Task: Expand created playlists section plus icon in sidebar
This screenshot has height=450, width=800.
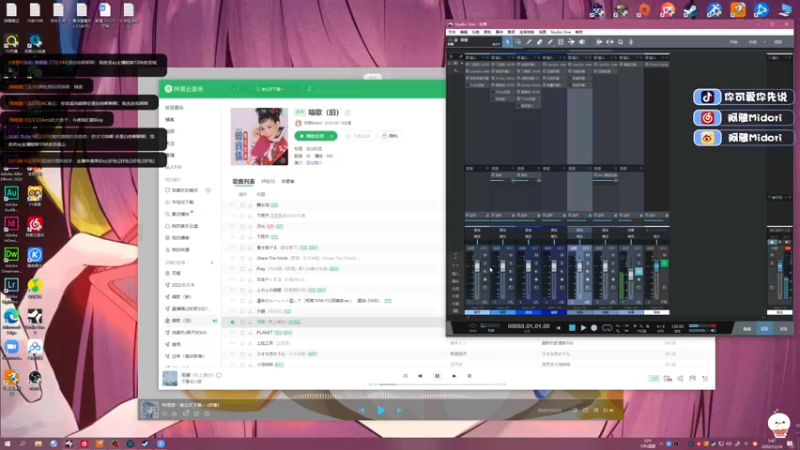Action: click(x=212, y=262)
